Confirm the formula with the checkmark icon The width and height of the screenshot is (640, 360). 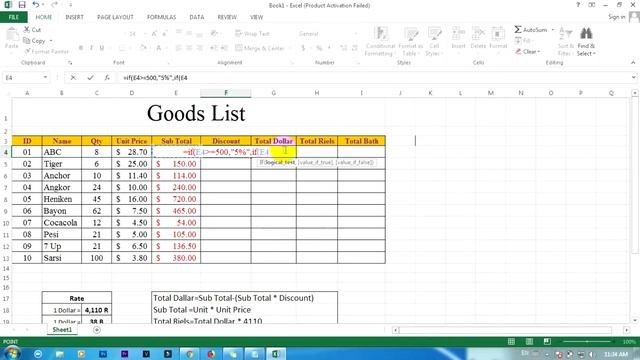coord(90,78)
